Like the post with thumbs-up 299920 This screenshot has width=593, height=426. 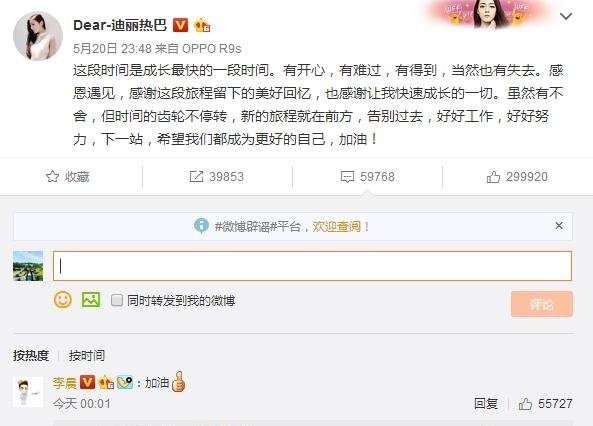[x=493, y=177]
